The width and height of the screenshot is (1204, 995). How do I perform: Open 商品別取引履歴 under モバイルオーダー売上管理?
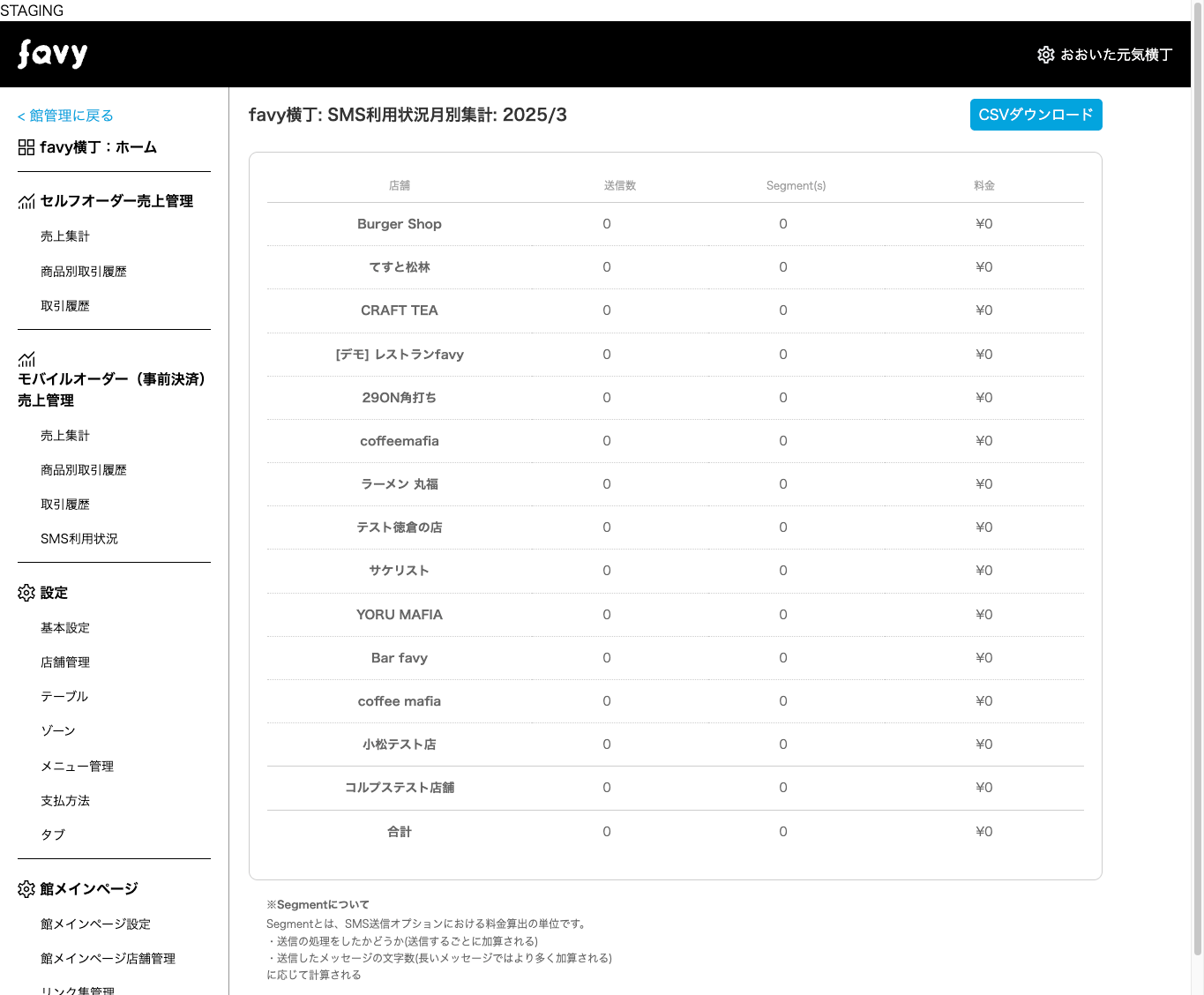pos(84,470)
